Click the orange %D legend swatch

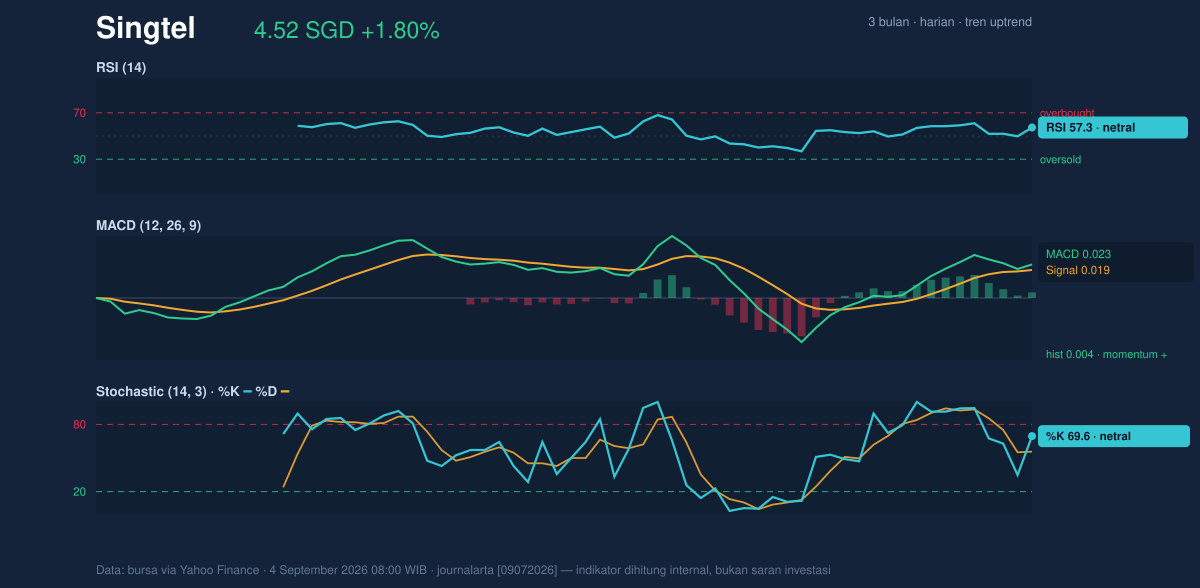[285, 391]
